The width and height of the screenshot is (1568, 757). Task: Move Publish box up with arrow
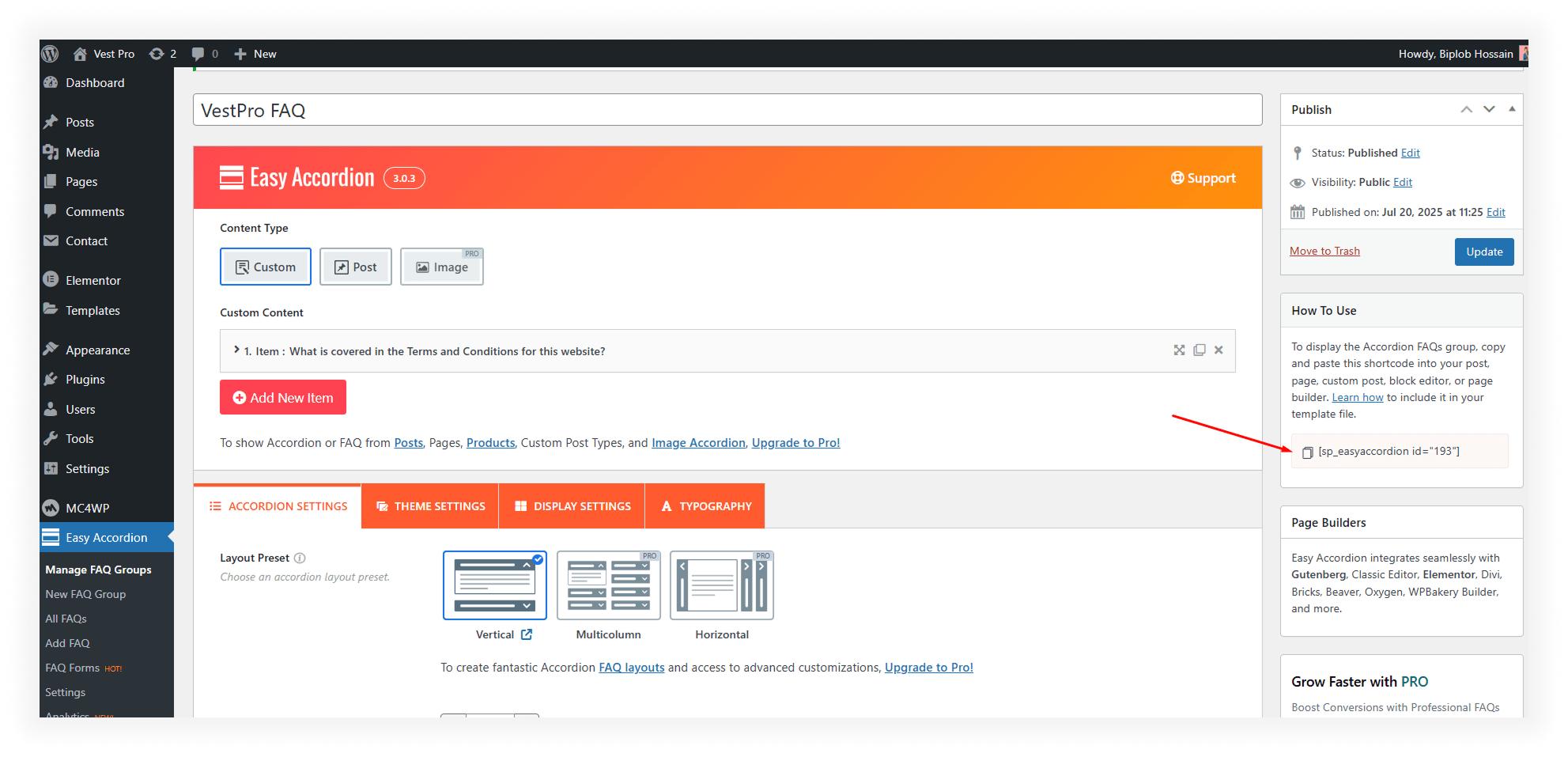coord(1466,109)
